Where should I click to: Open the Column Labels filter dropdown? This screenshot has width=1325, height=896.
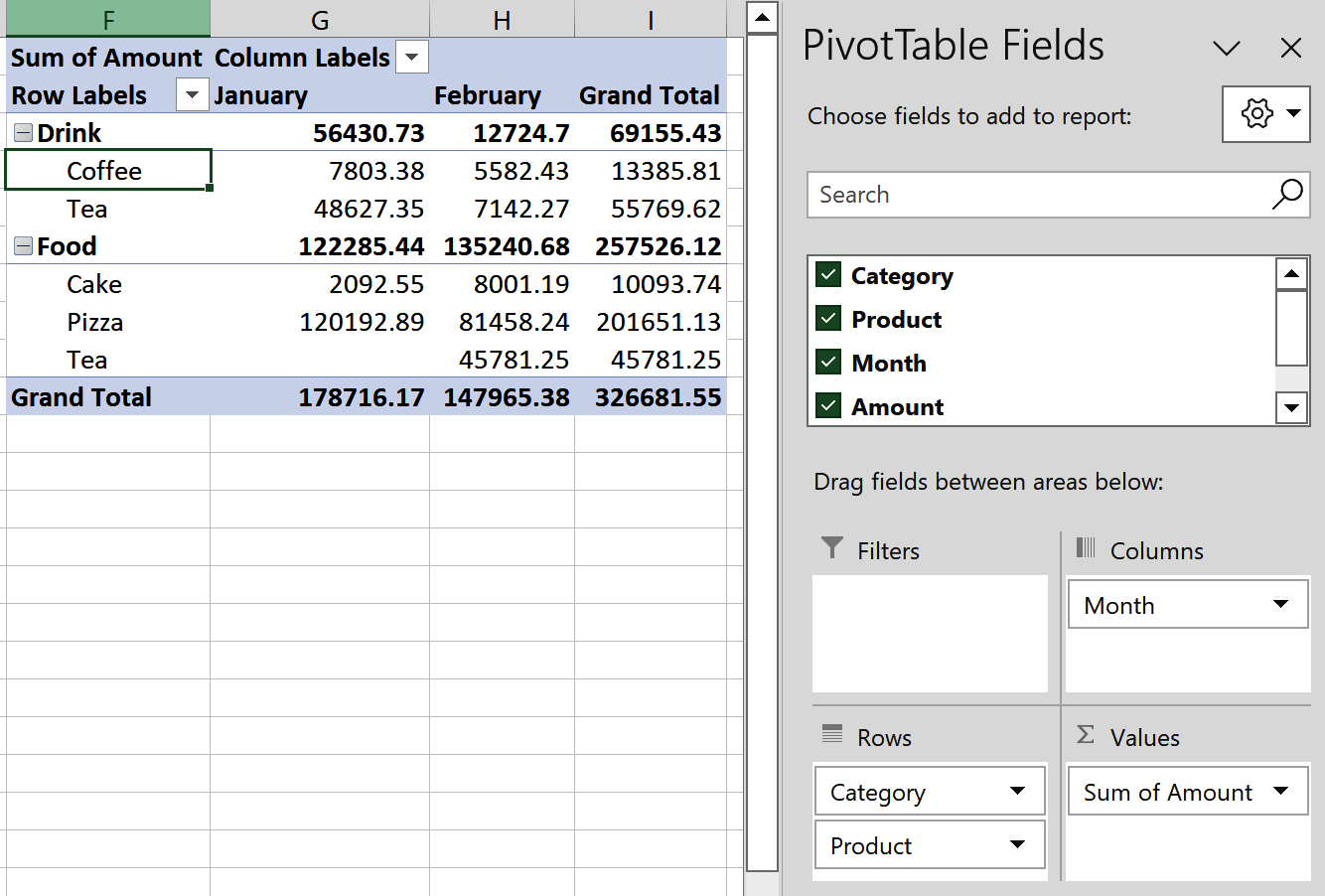(412, 58)
